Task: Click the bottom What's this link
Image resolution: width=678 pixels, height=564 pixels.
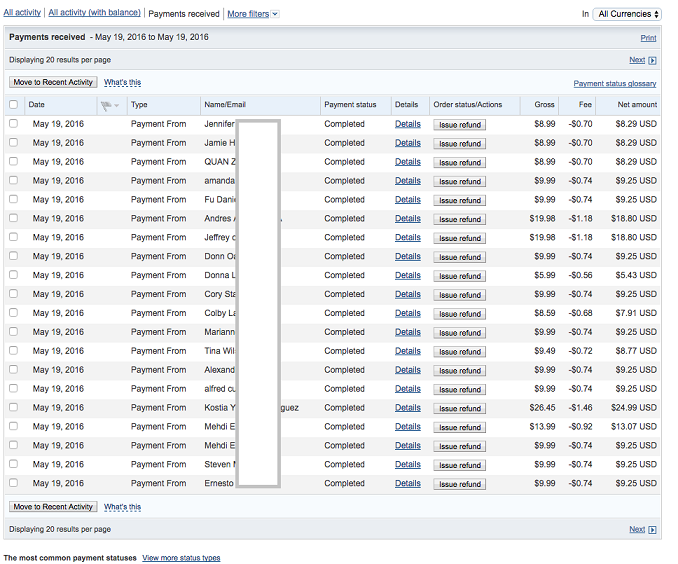Action: click(122, 507)
